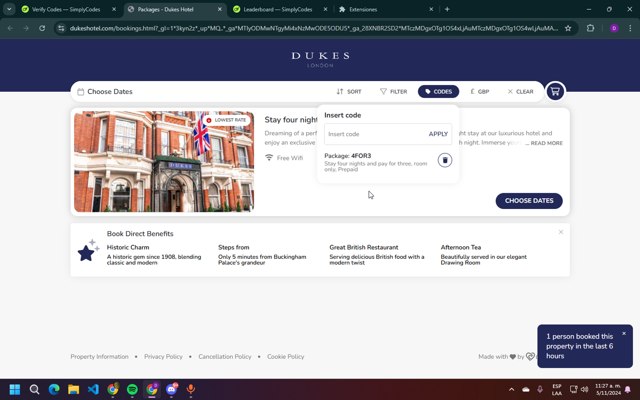This screenshot has height=400, width=640.
Task: Open the tab search dropdown
Action: (x=9, y=9)
